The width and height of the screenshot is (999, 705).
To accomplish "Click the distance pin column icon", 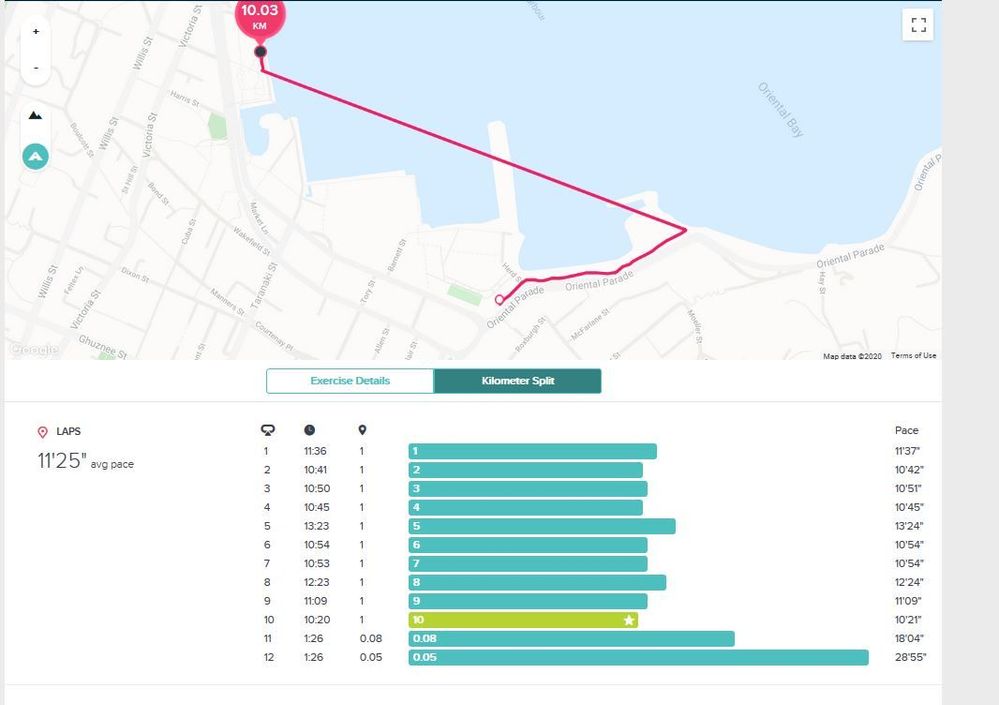I will [363, 430].
